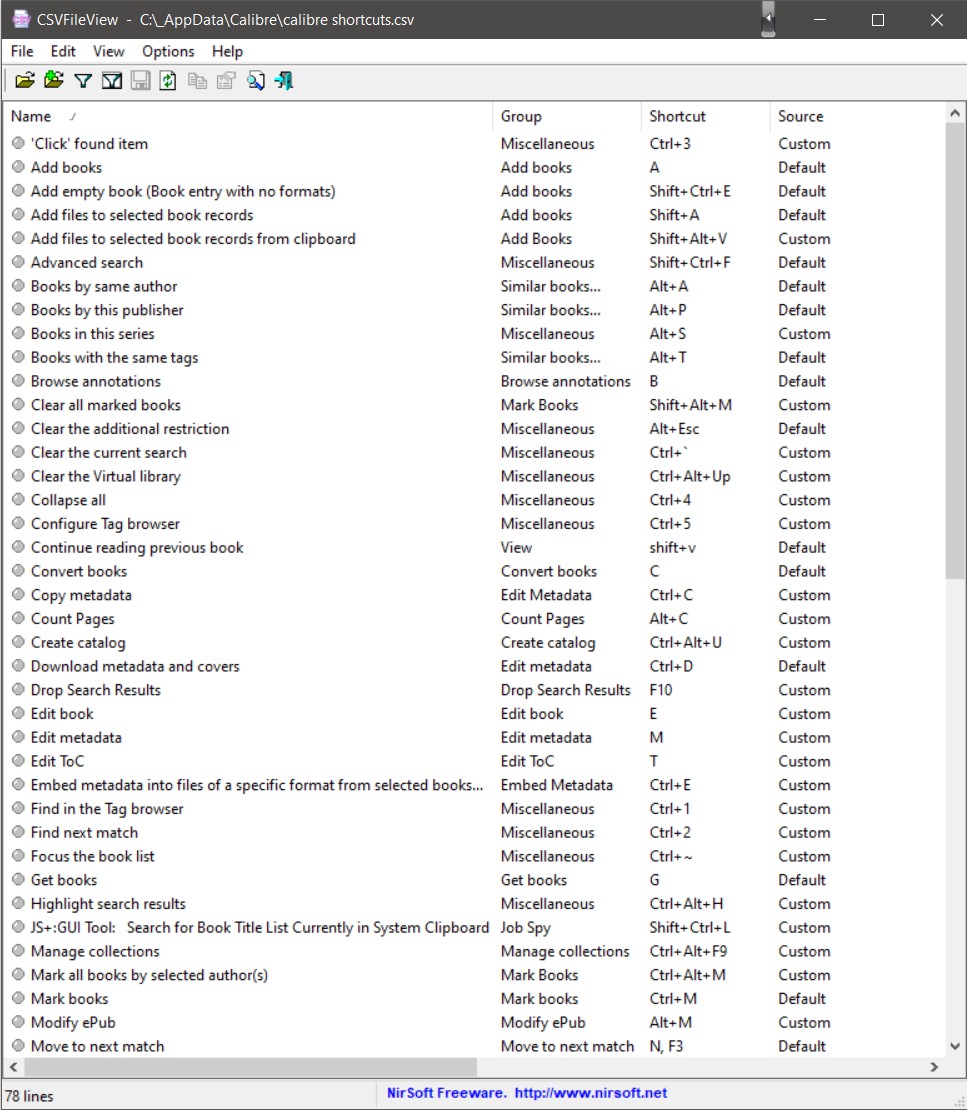Click the 'Shift+Alt+V' shortcut cell

pyautogui.click(x=688, y=239)
